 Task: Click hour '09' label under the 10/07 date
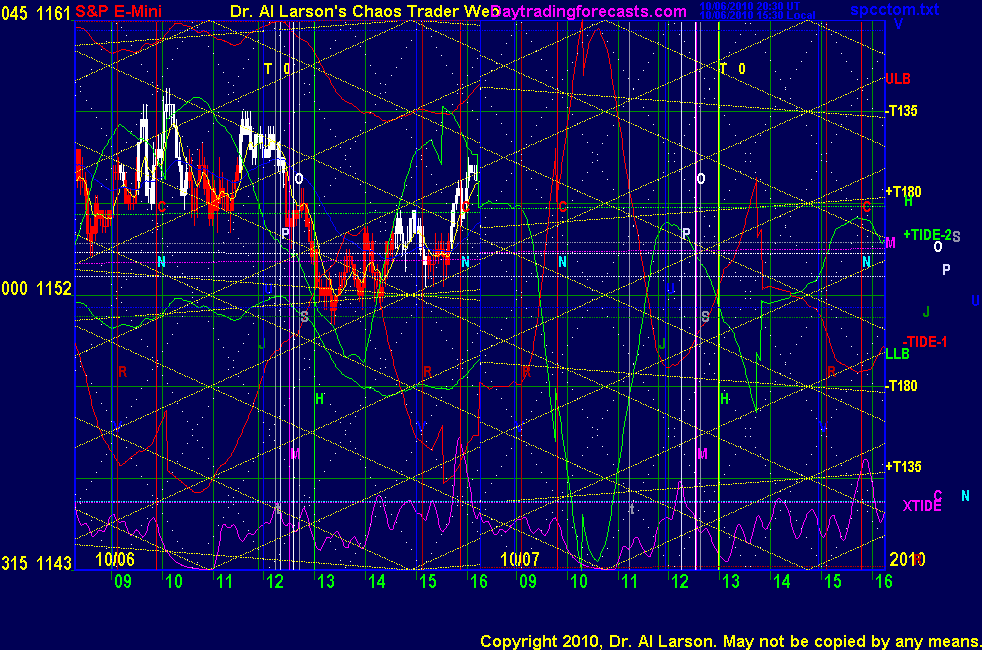point(528,582)
